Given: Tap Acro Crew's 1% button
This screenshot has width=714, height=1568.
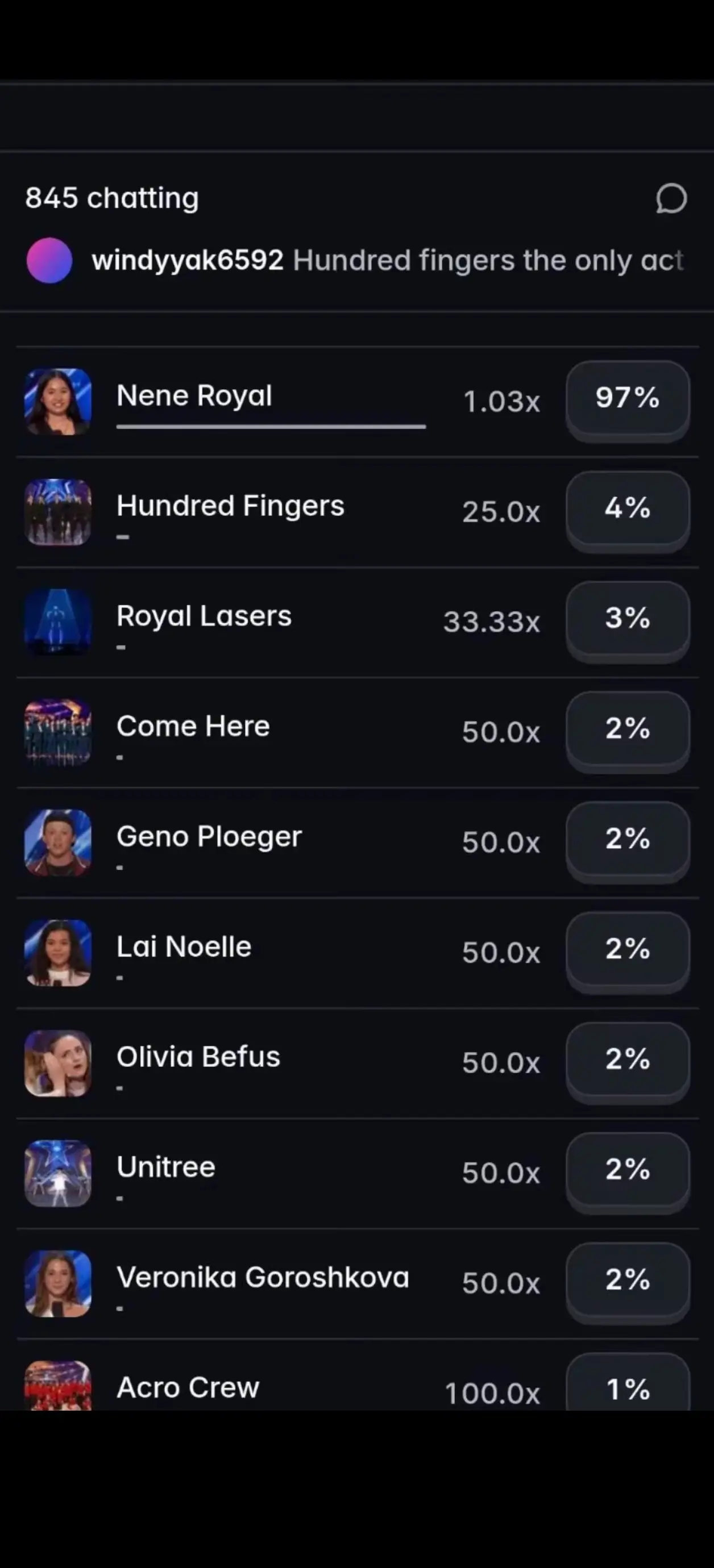Looking at the screenshot, I should coord(628,1382).
